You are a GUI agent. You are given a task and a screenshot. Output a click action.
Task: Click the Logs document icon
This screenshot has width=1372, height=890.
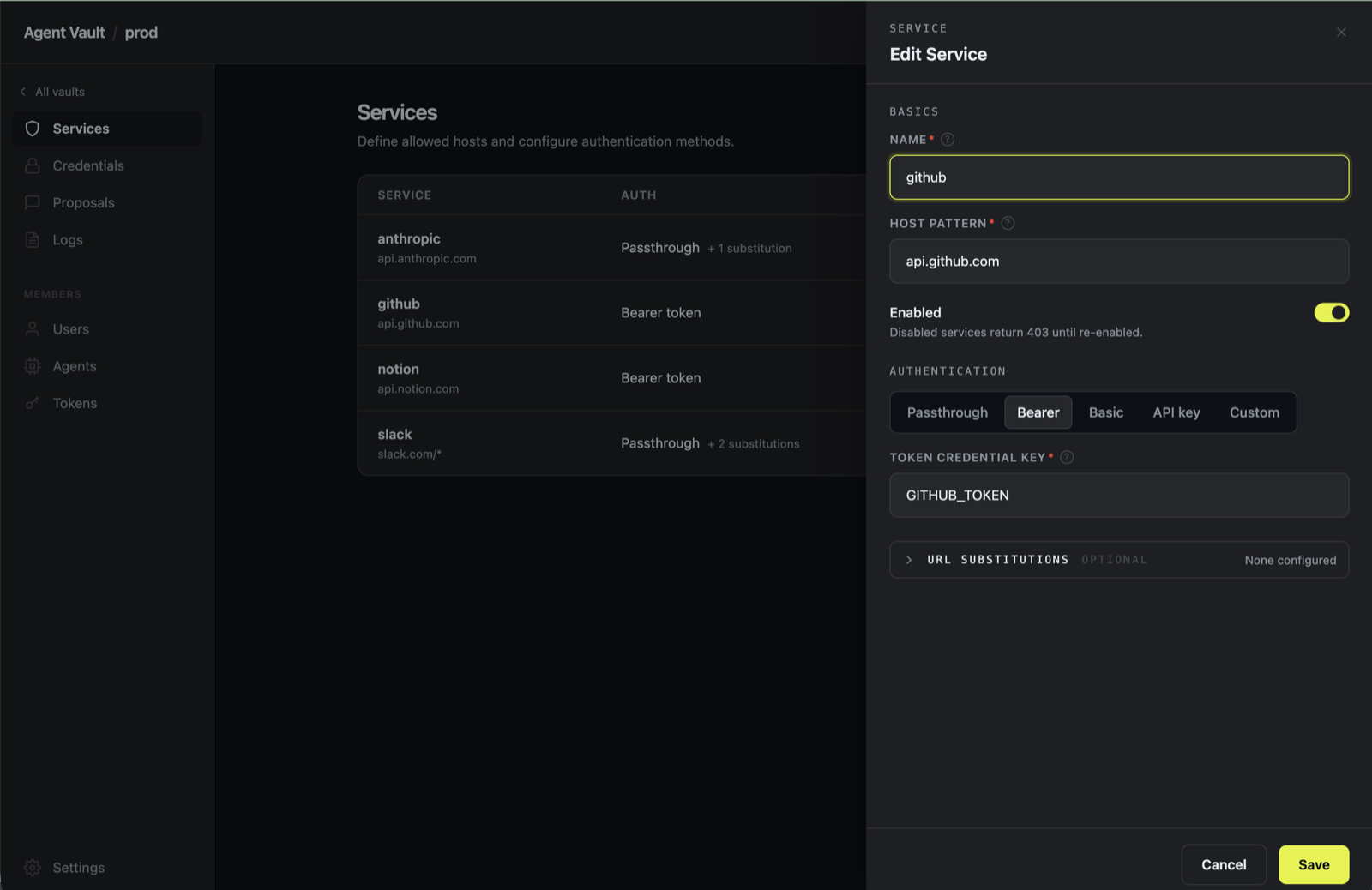click(33, 239)
